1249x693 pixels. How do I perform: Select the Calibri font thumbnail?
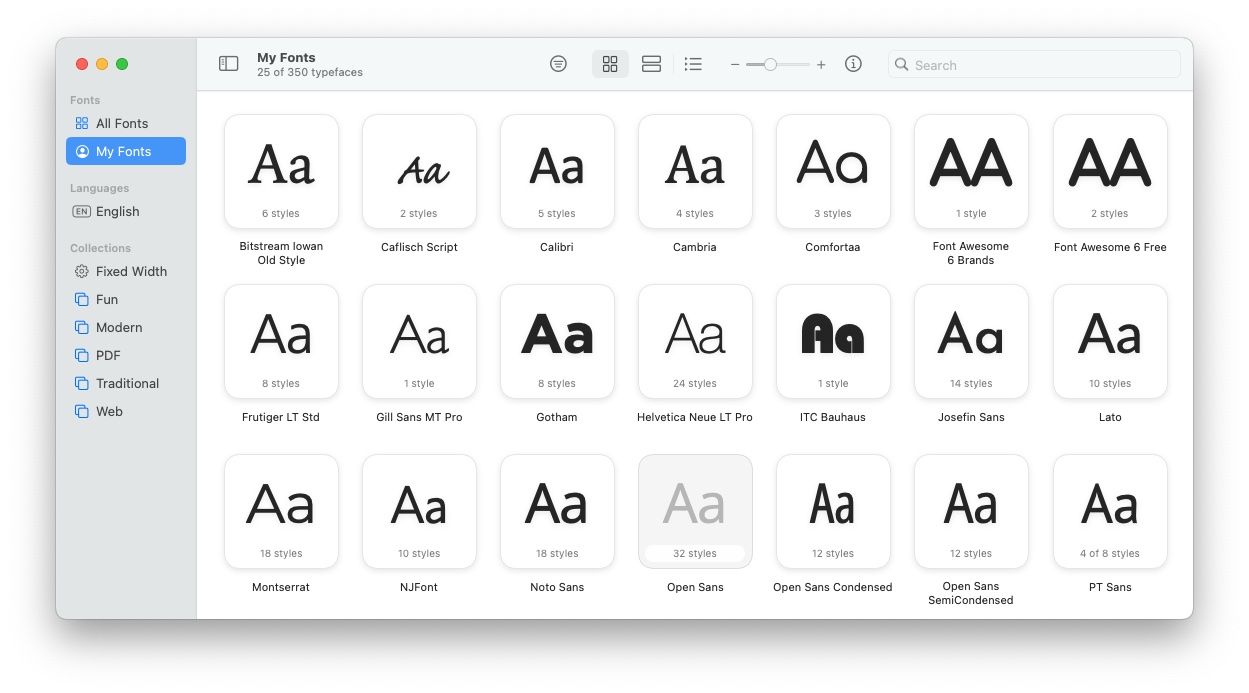coord(557,171)
